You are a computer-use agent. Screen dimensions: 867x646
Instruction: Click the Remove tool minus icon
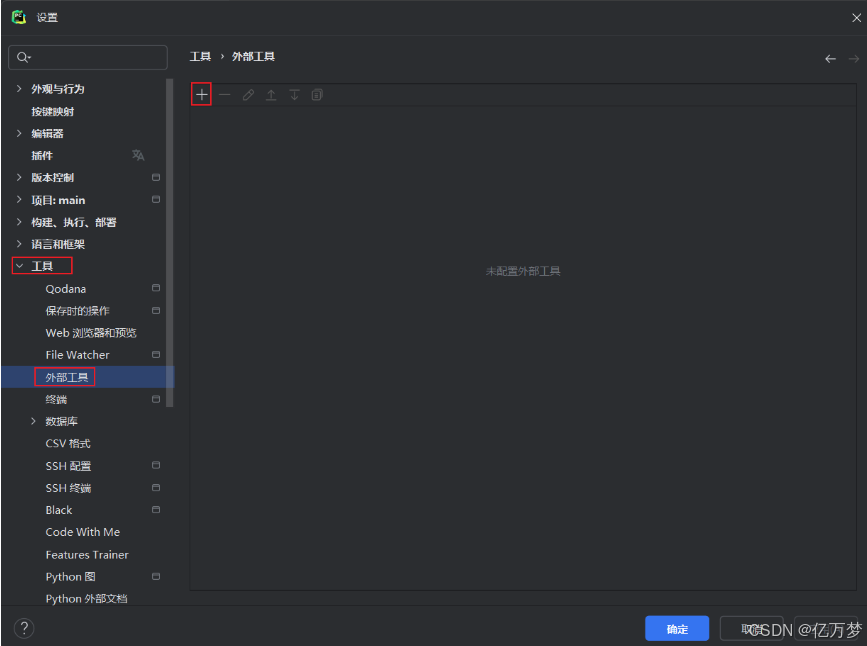point(224,94)
